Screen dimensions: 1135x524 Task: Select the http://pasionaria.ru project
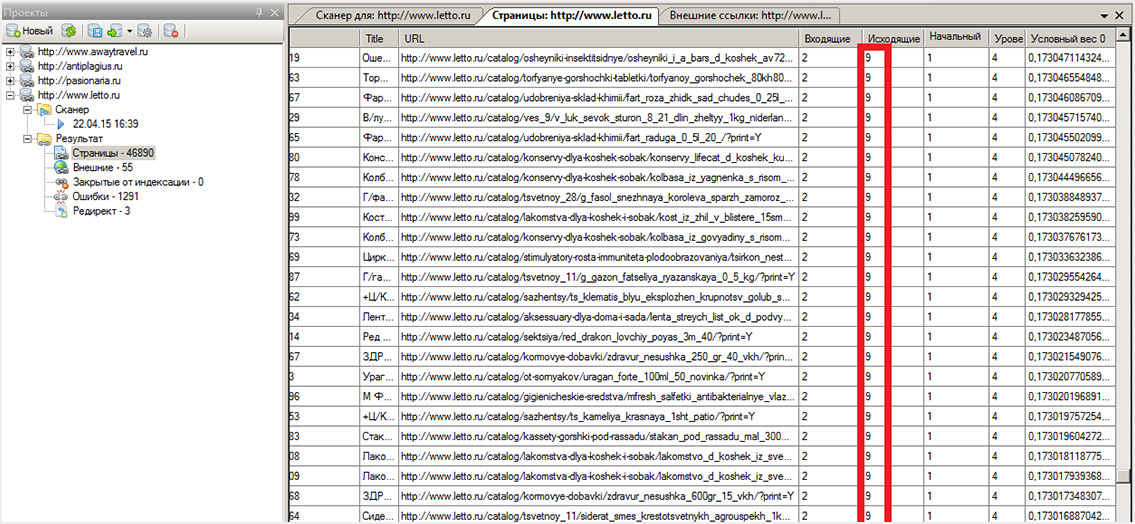coord(80,81)
